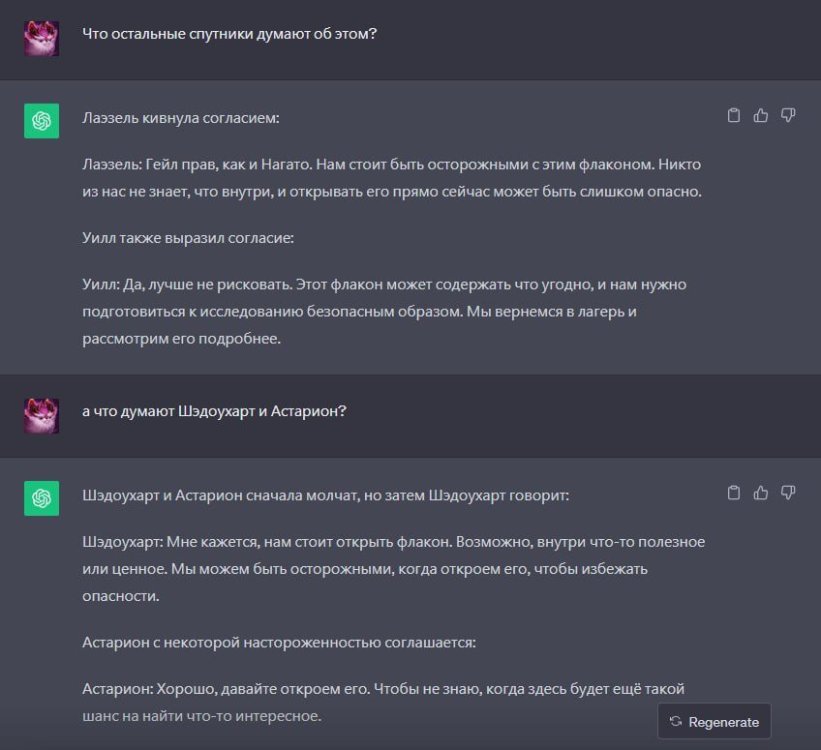Click the paragraph starting "Шэдоухарт: Мне кажется"
This screenshot has height=750, width=821.
coord(393,568)
